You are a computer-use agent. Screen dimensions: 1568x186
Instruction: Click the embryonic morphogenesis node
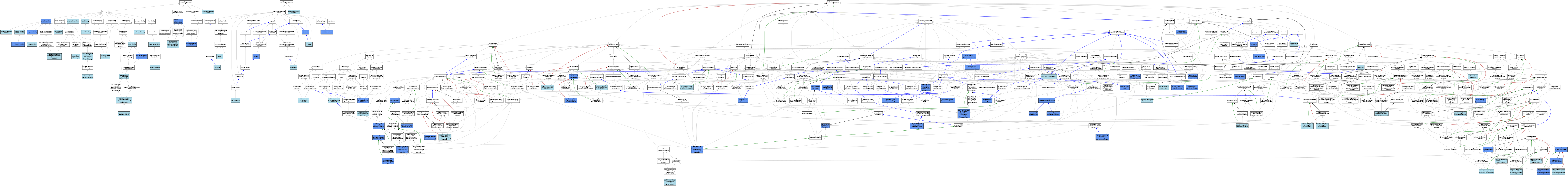coord(913,67)
